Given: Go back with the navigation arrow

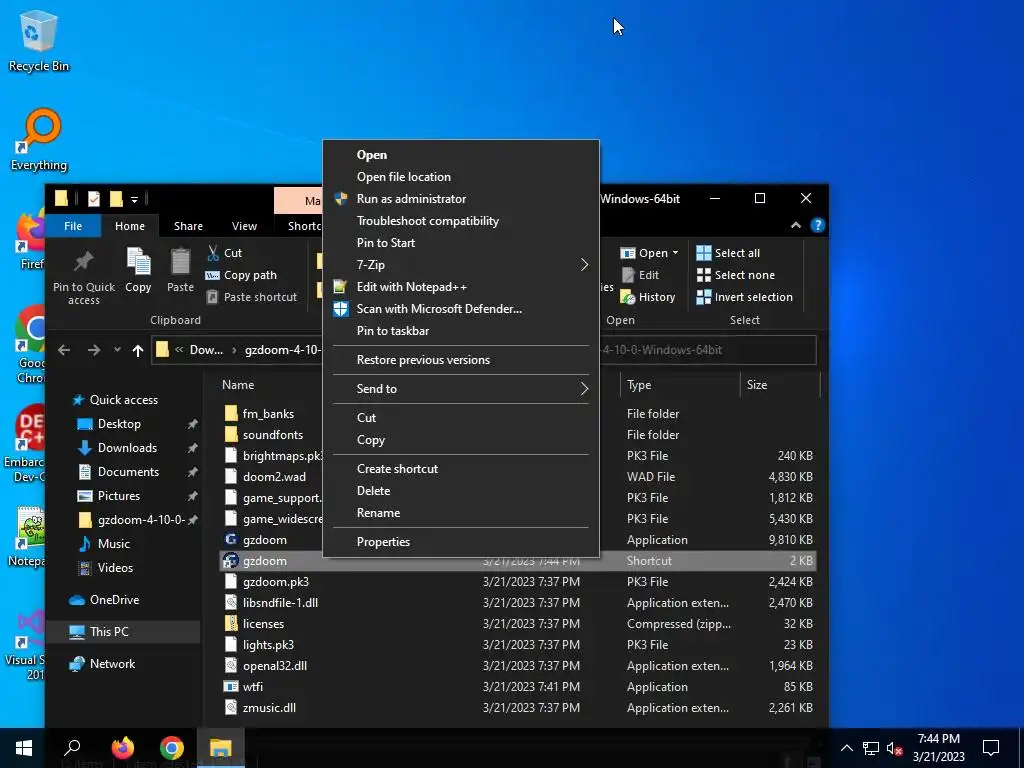Looking at the screenshot, I should [x=64, y=350].
